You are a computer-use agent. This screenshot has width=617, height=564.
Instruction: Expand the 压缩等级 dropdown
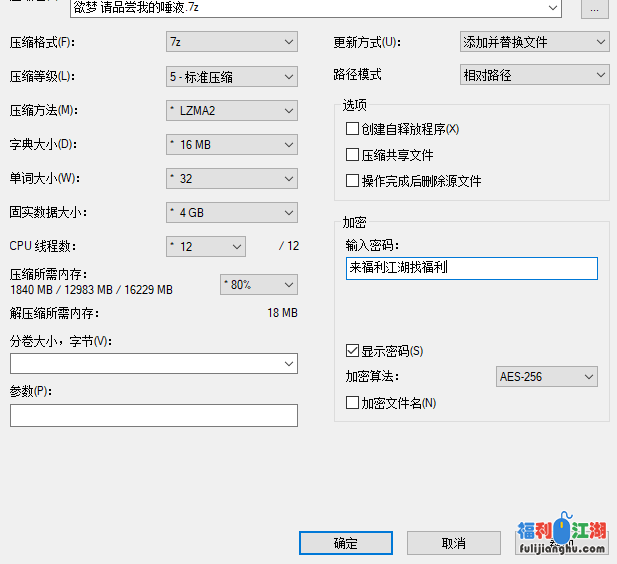pos(231,76)
